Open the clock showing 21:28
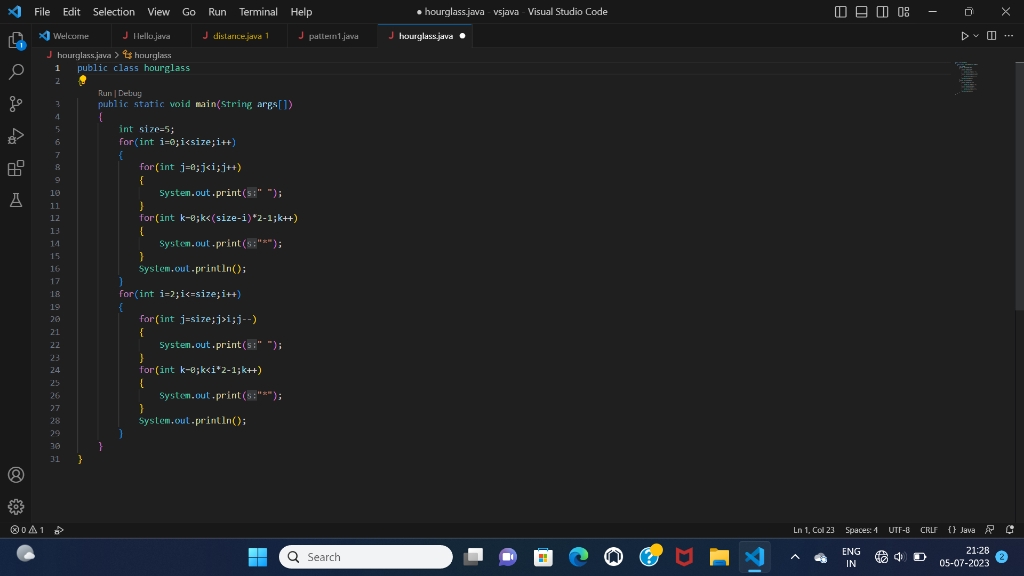The height and width of the screenshot is (576, 1024). [x=965, y=557]
